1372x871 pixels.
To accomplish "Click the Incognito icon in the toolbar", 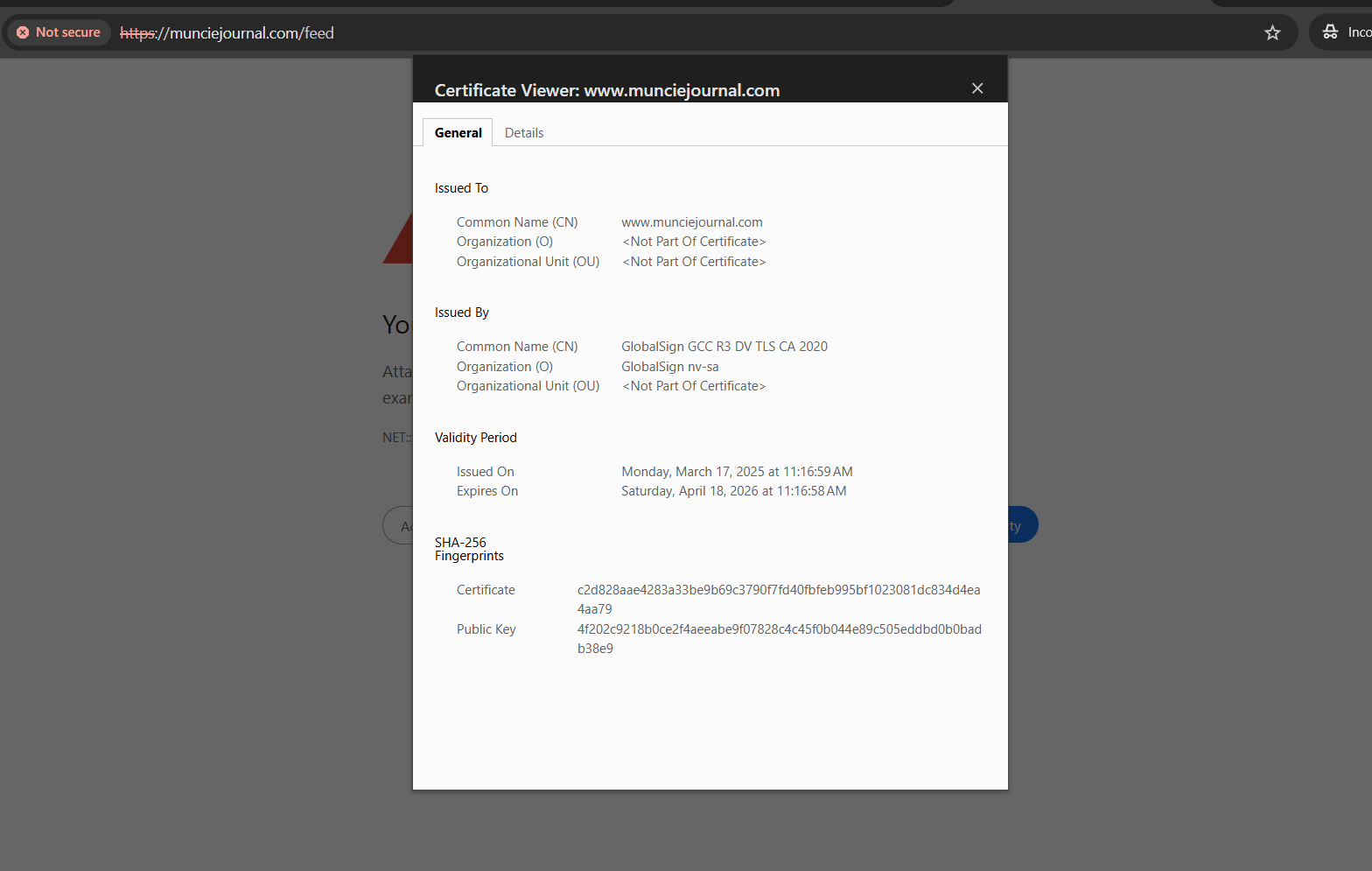I will [1331, 32].
